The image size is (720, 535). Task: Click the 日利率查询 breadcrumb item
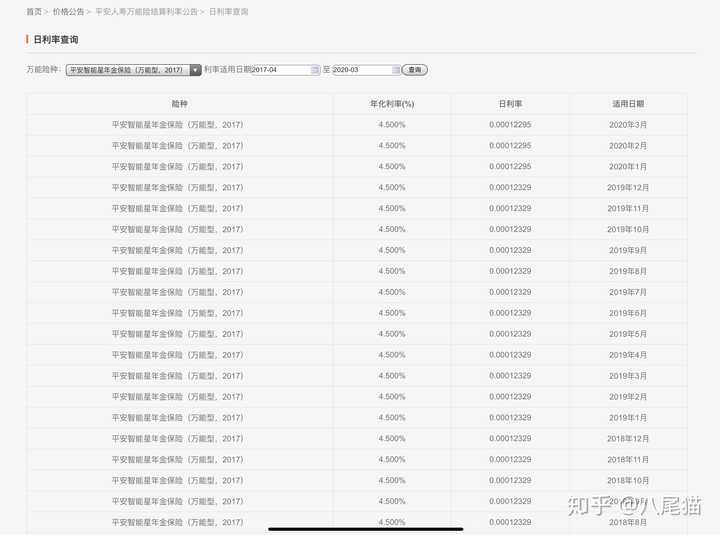pyautogui.click(x=229, y=12)
